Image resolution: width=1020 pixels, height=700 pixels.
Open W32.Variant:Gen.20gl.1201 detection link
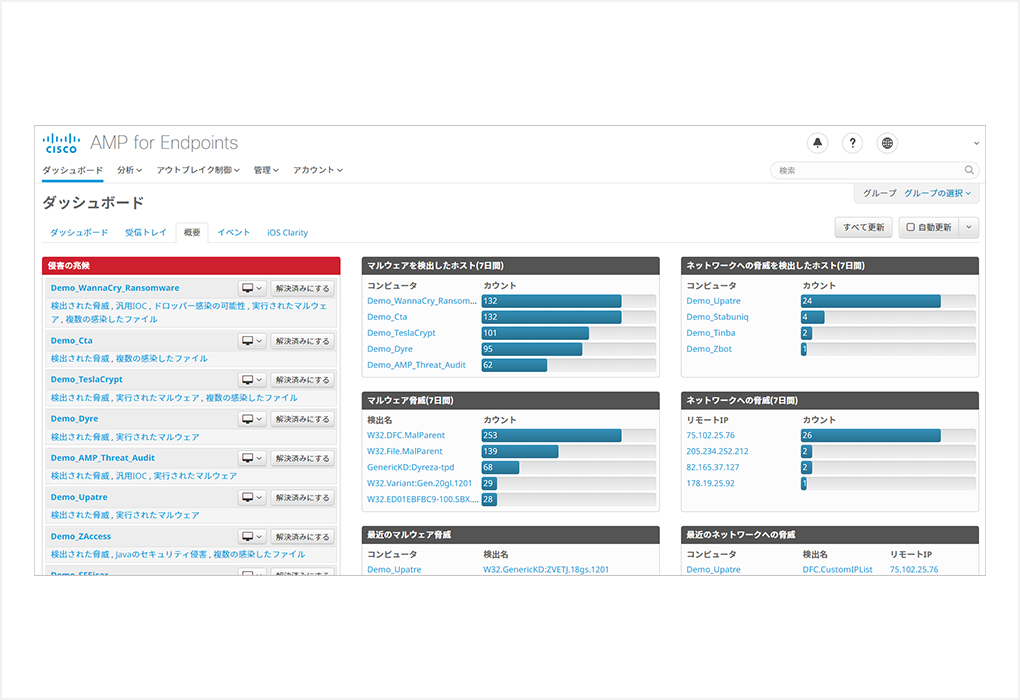(x=420, y=483)
